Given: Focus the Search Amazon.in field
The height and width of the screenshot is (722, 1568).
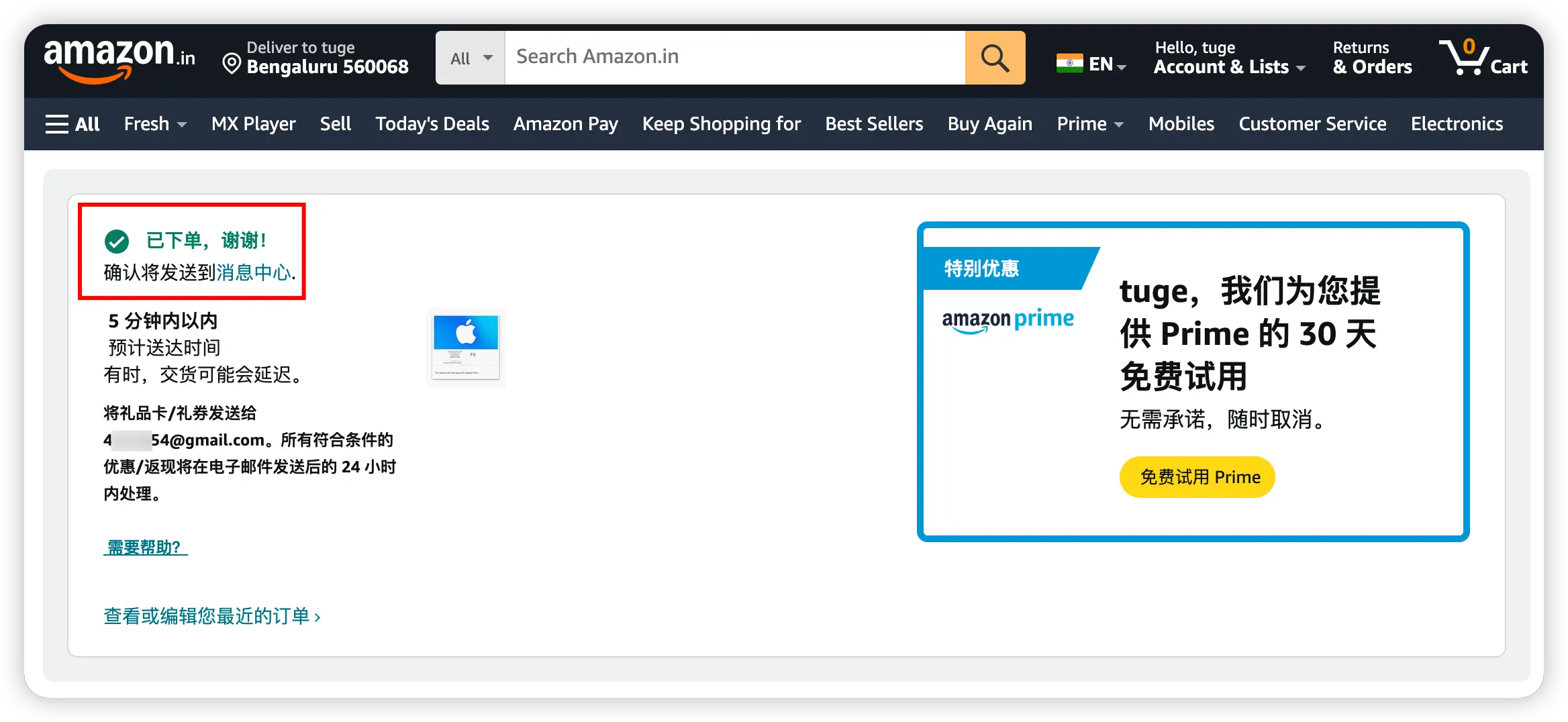Looking at the screenshot, I should [x=735, y=58].
